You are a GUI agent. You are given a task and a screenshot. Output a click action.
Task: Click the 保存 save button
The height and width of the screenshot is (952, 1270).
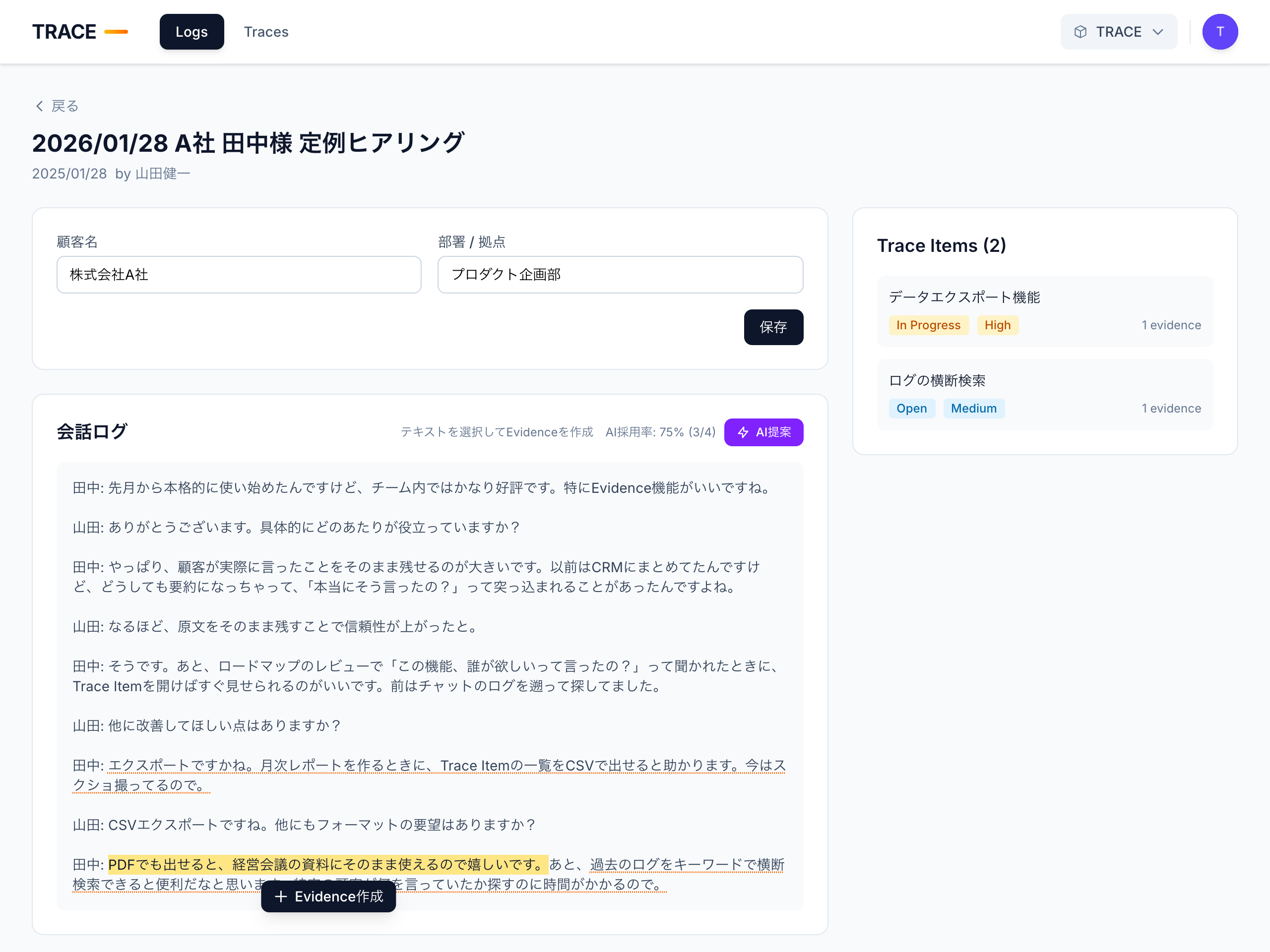click(x=773, y=327)
